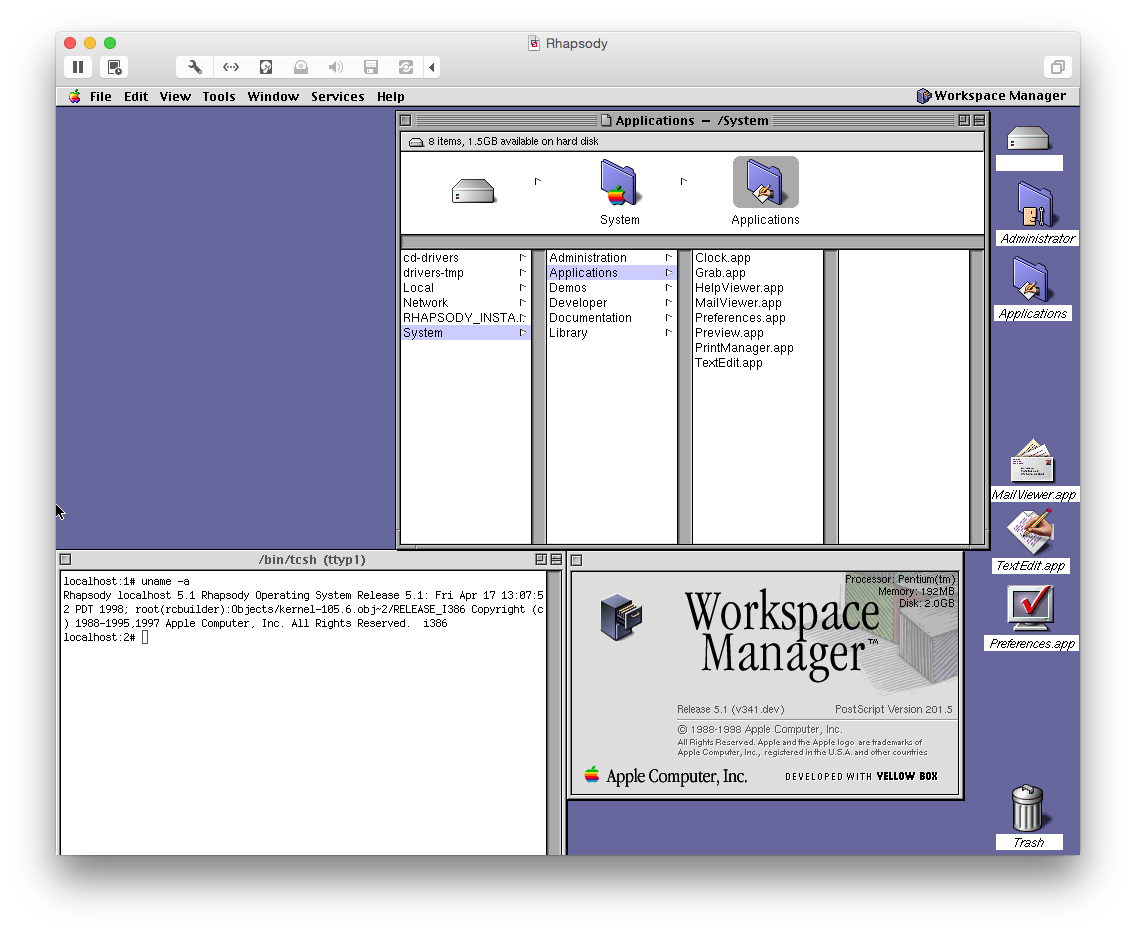This screenshot has width=1136, height=935.
Task: Select the Local folder
Action: 465,288
